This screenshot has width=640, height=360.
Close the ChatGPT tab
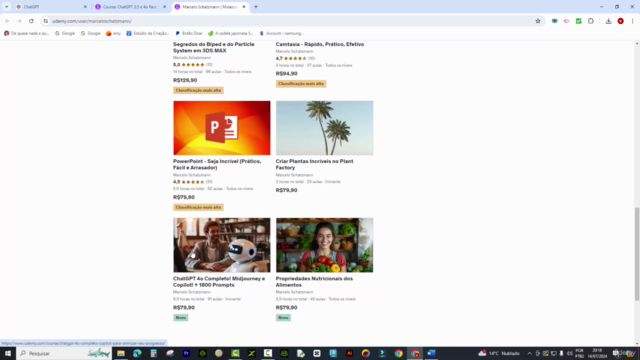click(85, 7)
